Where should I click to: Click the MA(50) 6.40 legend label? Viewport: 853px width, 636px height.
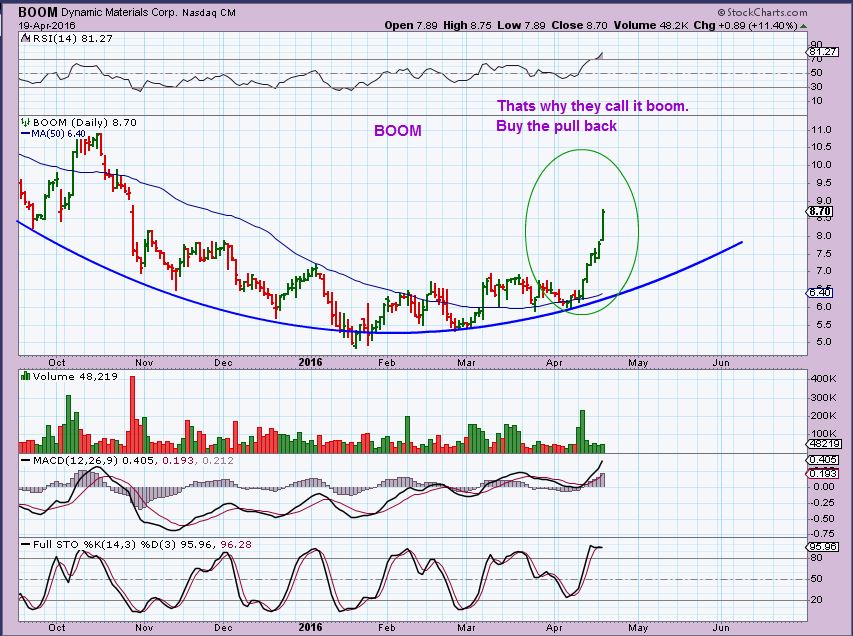coord(58,134)
